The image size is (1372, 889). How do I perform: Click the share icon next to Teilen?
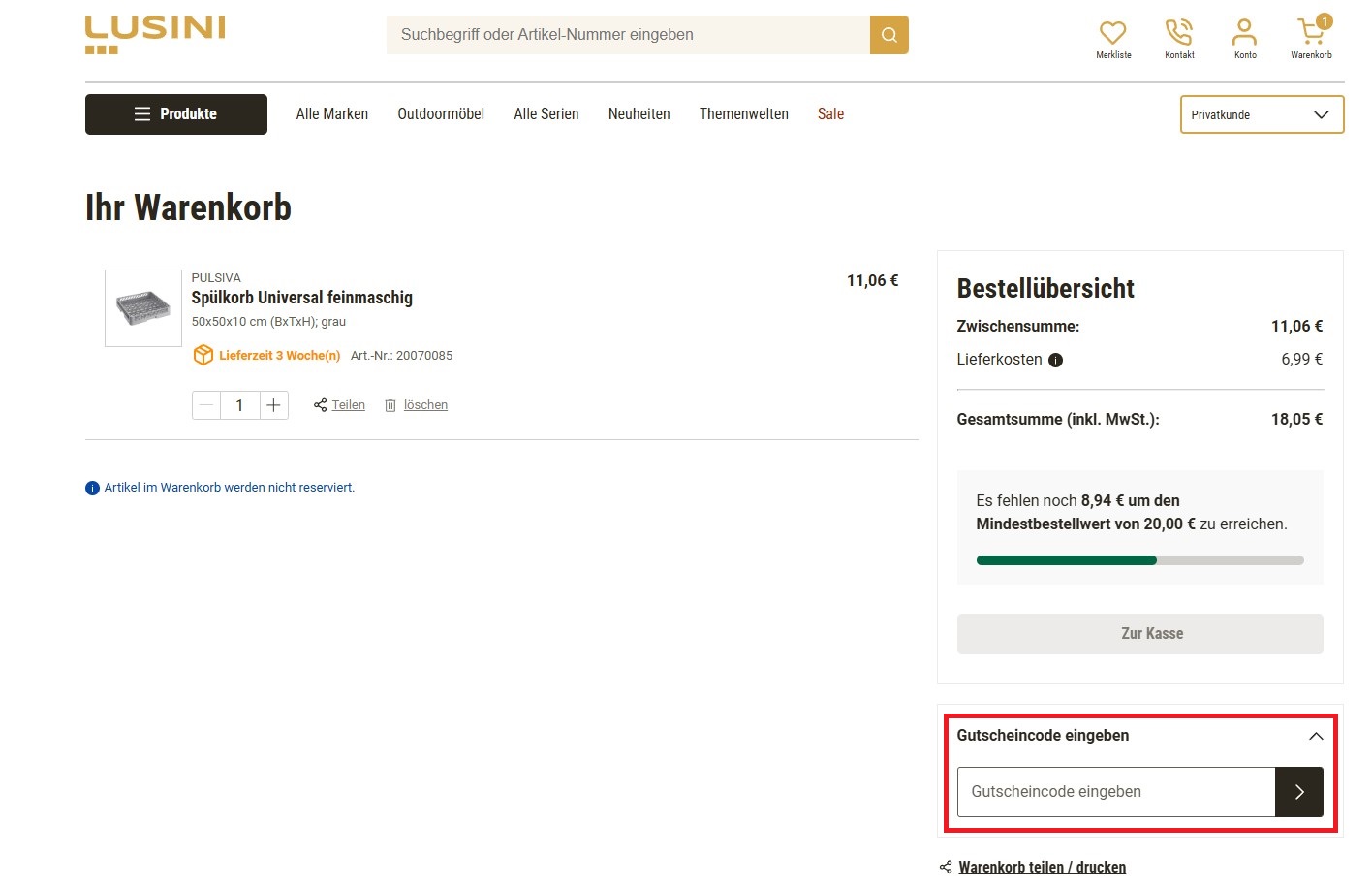320,405
